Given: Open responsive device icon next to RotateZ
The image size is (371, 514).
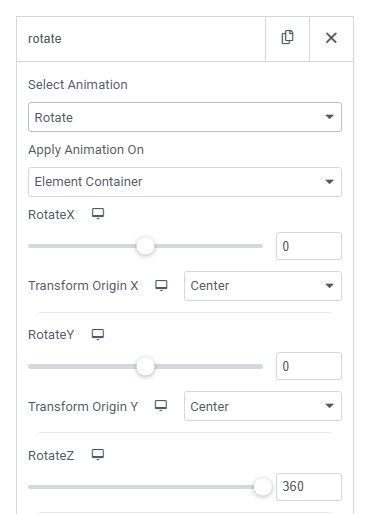Looking at the screenshot, I should point(98,454).
